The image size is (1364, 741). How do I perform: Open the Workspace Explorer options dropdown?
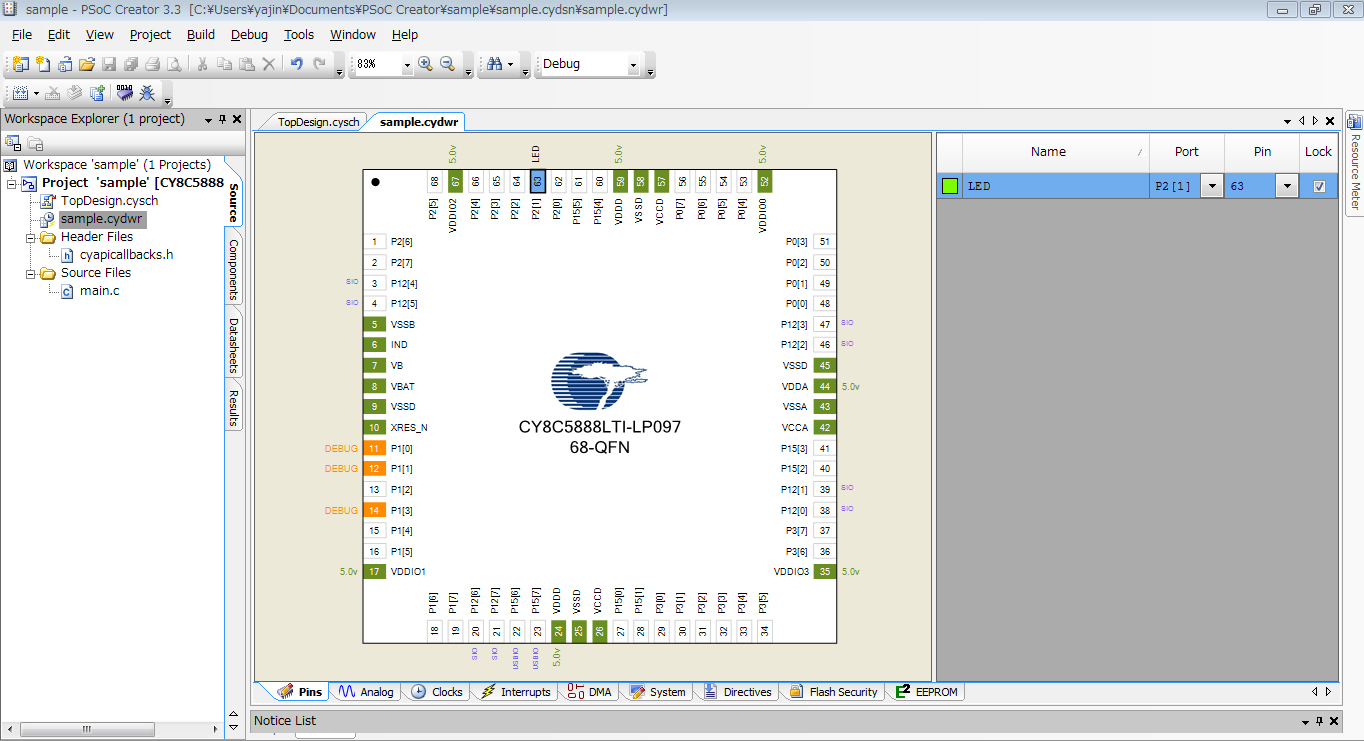(x=208, y=119)
